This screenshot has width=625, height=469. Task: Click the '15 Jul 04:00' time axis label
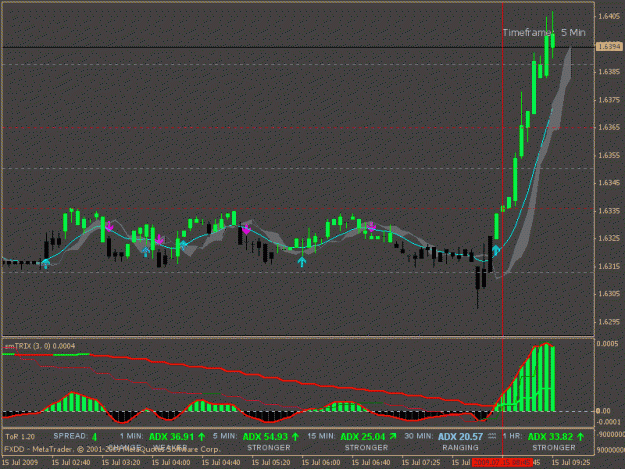pos(171,463)
